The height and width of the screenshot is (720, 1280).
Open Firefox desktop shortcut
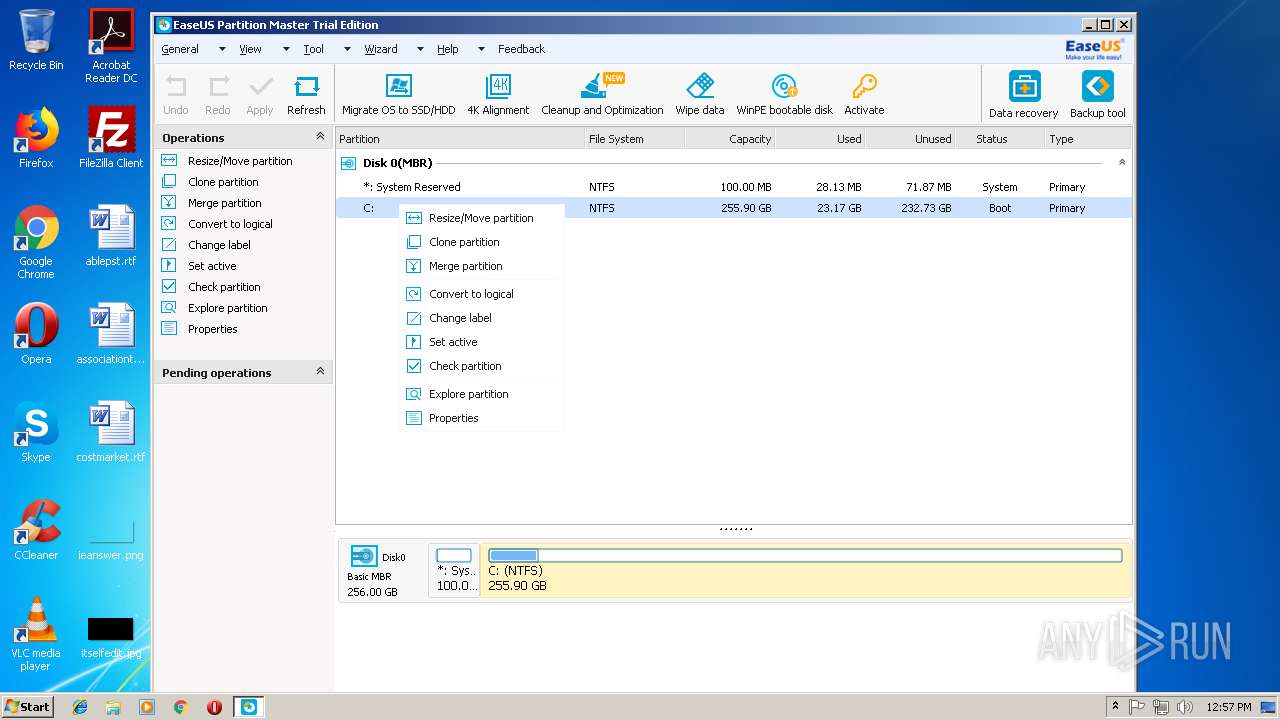click(x=36, y=138)
